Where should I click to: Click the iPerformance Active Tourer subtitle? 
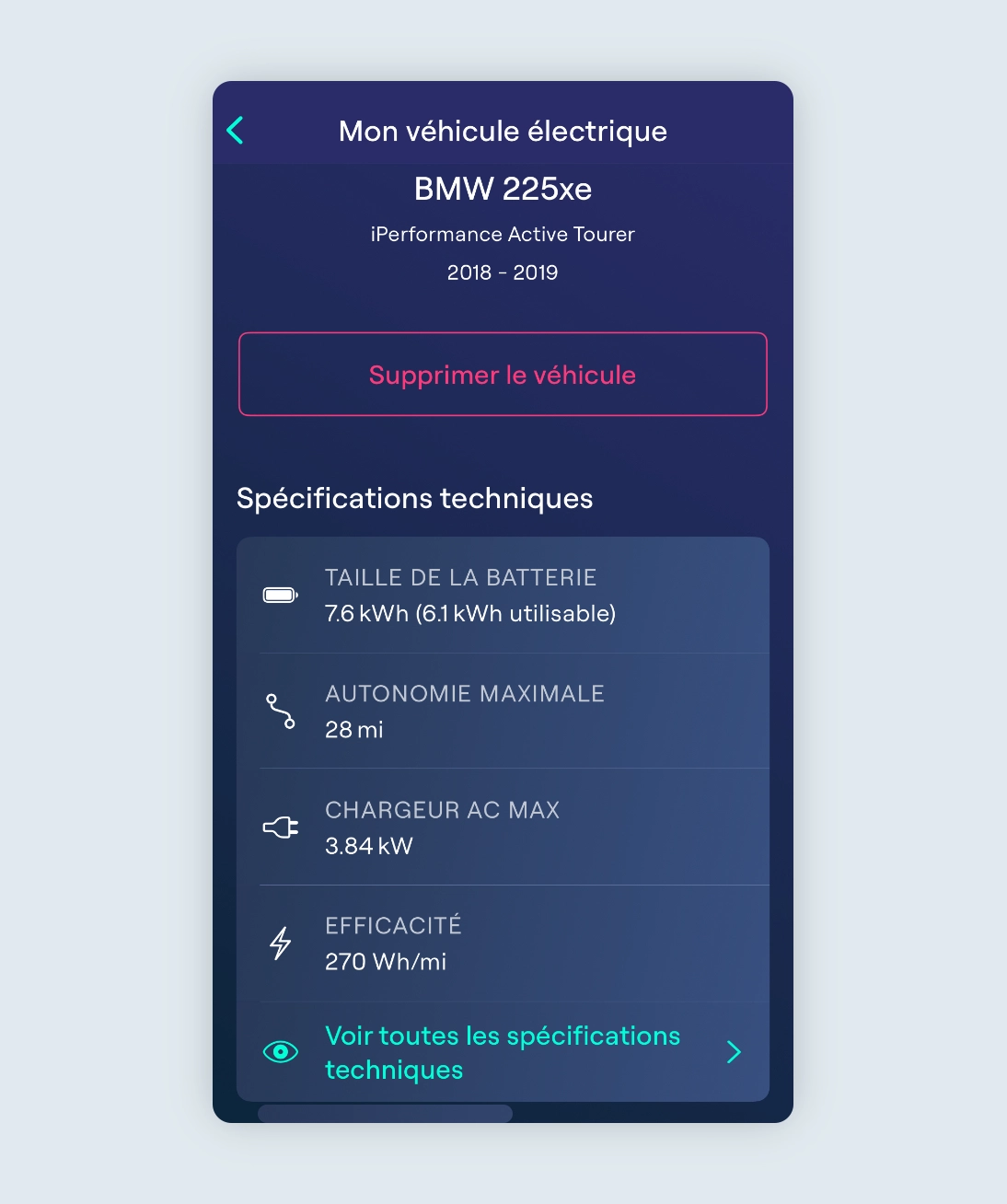503,235
